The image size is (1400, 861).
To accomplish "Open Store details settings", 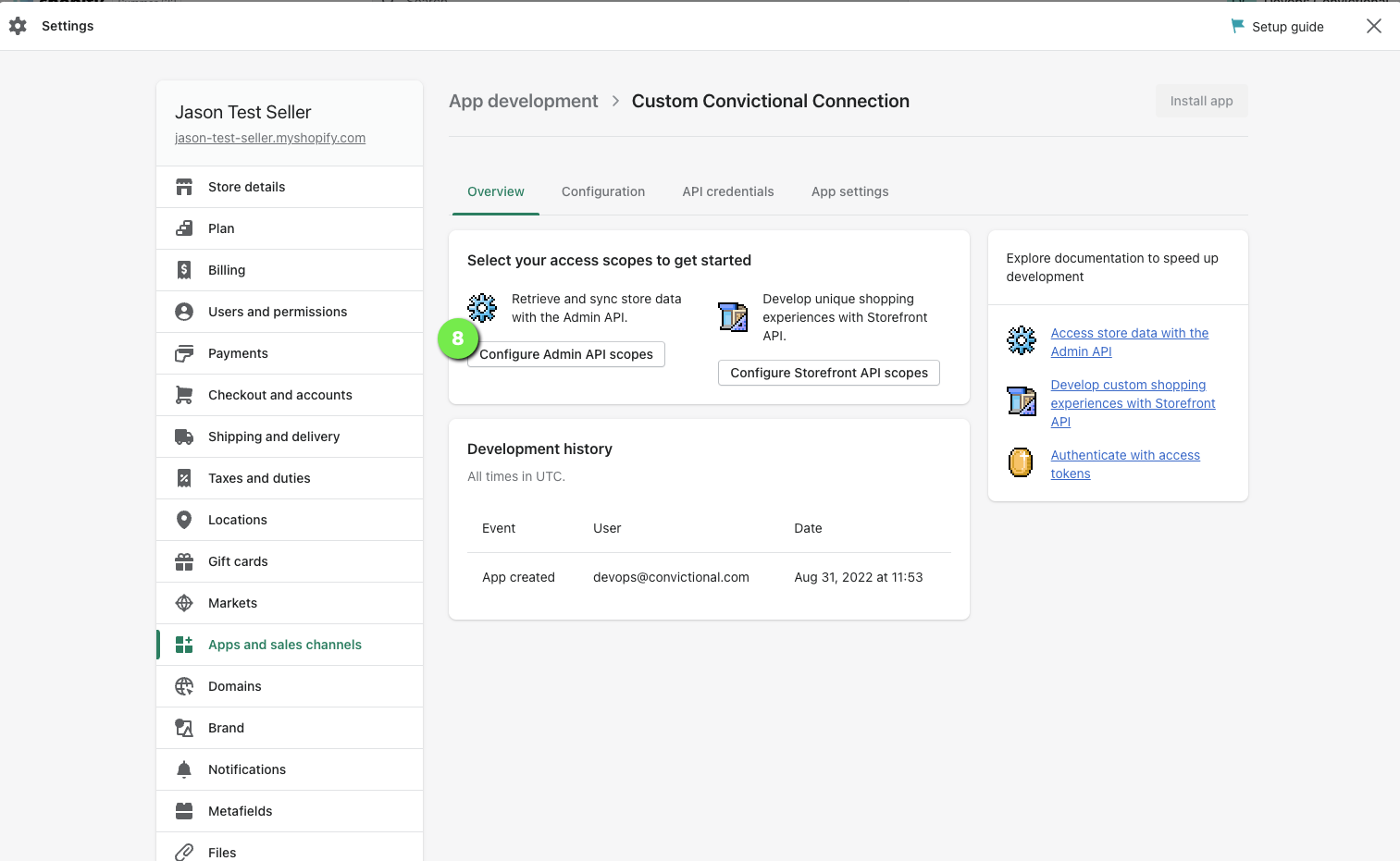I will 290,187.
